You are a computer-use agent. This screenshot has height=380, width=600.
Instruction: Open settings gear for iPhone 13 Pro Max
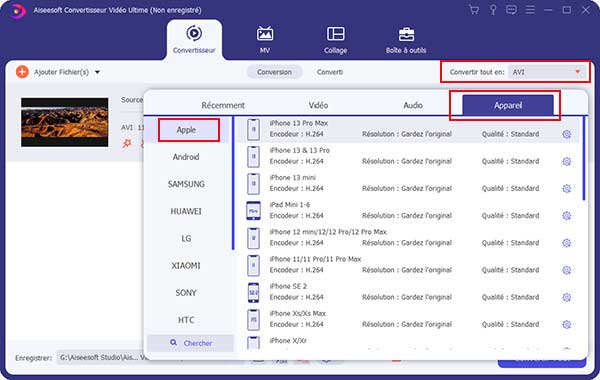[567, 134]
